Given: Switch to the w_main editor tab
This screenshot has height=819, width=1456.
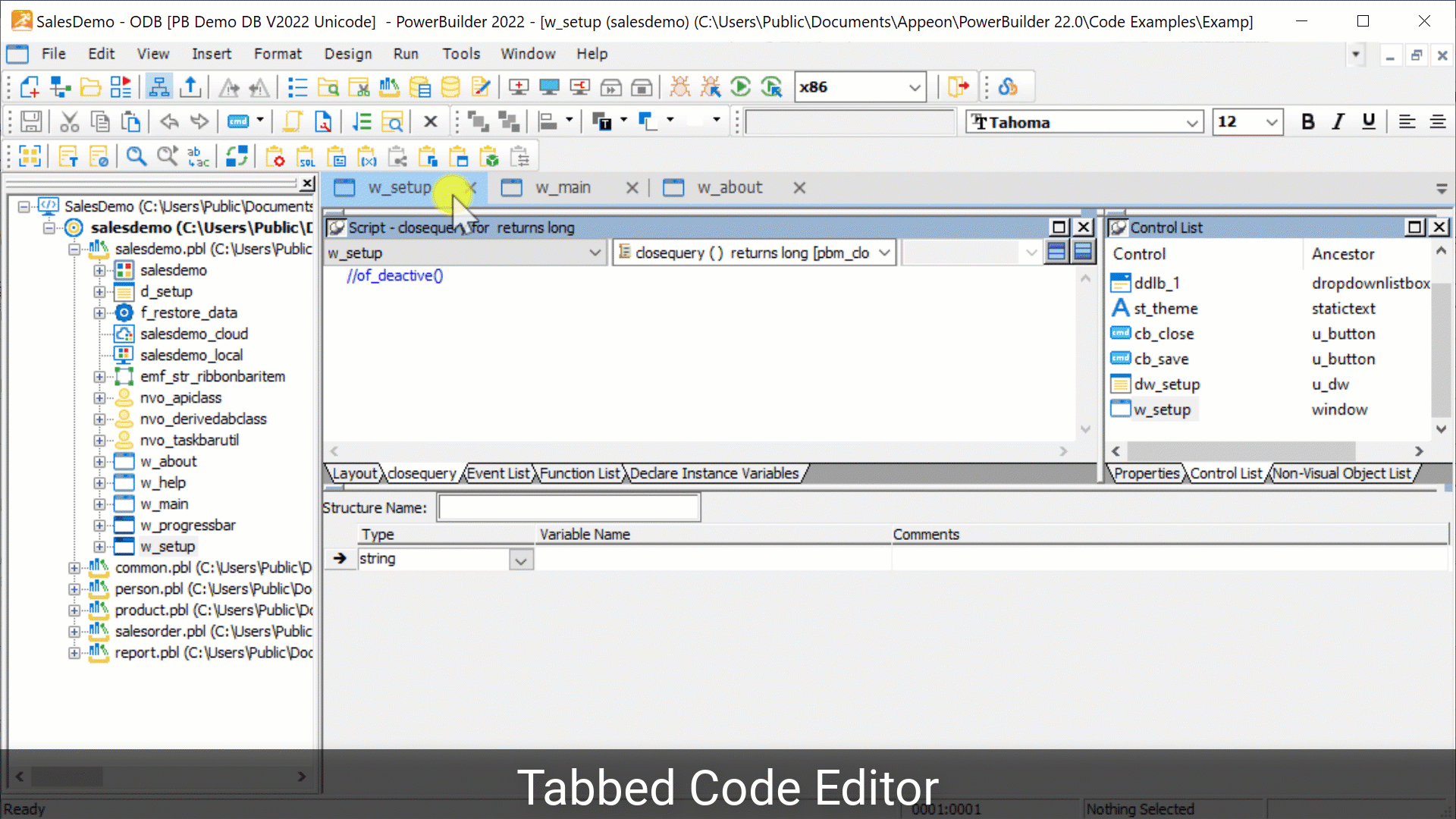Looking at the screenshot, I should click(x=563, y=187).
